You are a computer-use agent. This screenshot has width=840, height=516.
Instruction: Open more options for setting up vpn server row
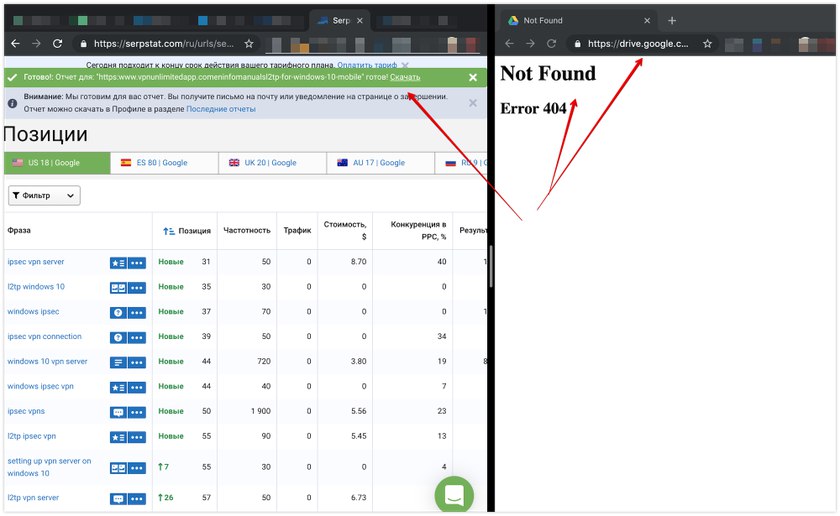tap(137, 468)
